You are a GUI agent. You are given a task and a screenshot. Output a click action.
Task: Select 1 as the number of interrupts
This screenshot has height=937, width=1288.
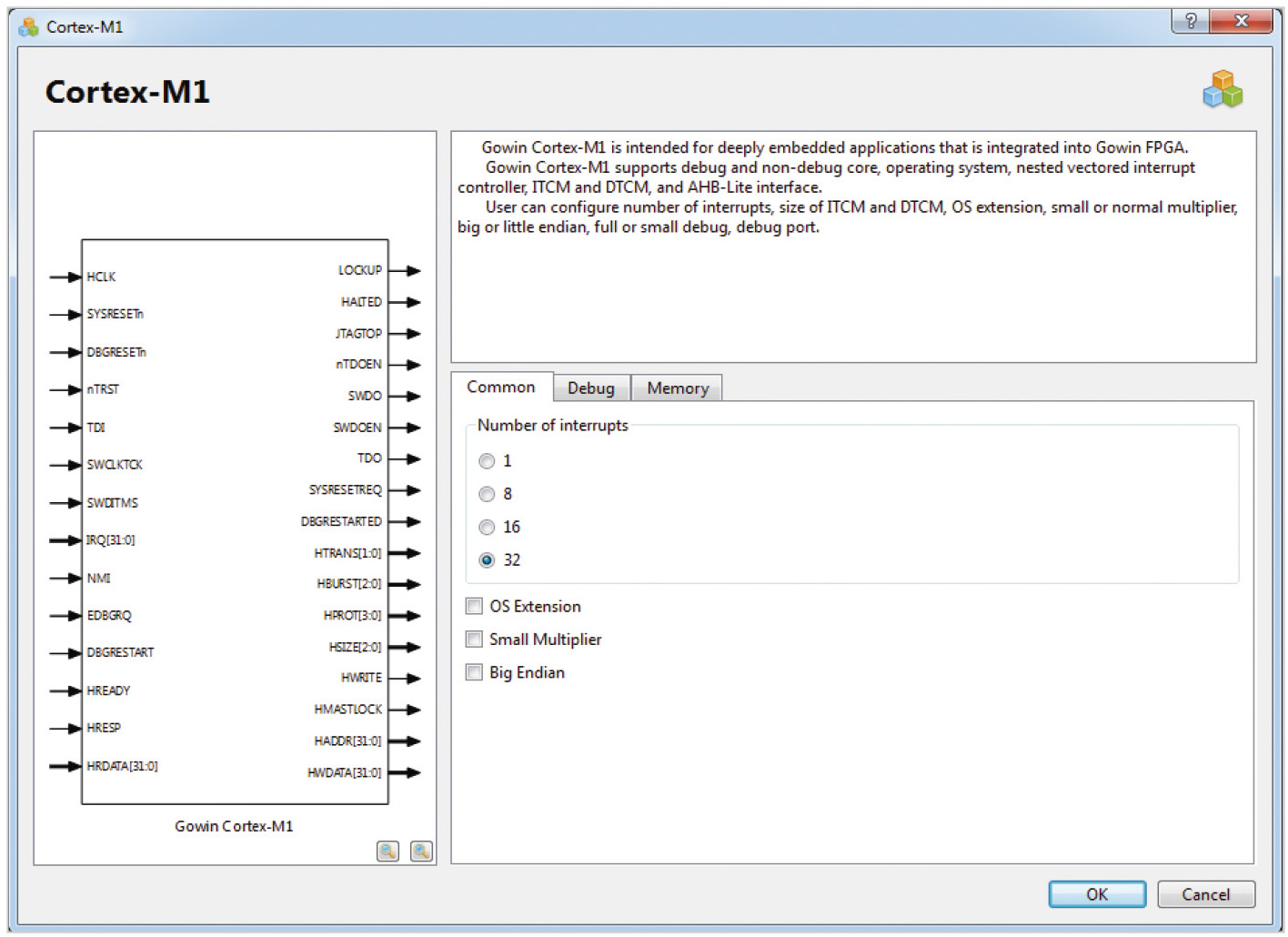point(488,461)
